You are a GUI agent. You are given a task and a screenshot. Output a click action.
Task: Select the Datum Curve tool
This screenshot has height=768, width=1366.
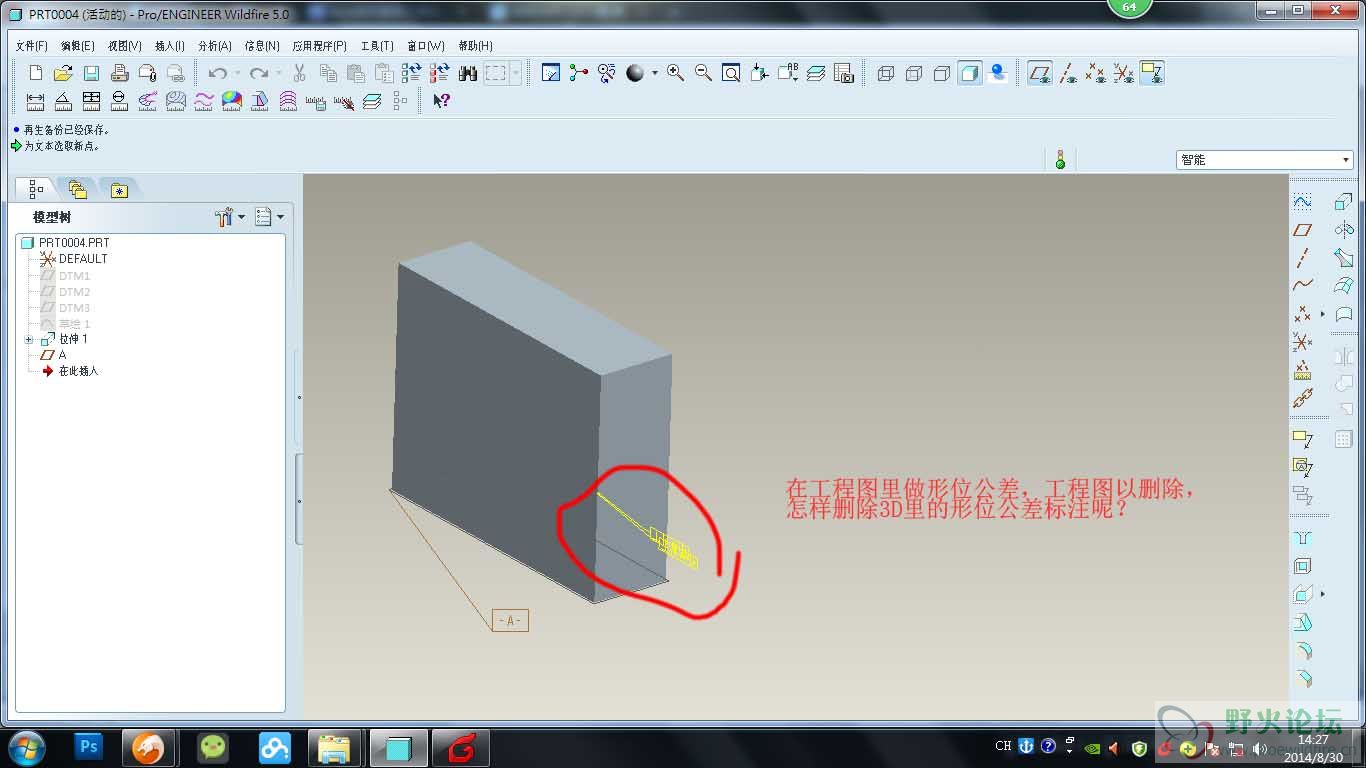1302,286
